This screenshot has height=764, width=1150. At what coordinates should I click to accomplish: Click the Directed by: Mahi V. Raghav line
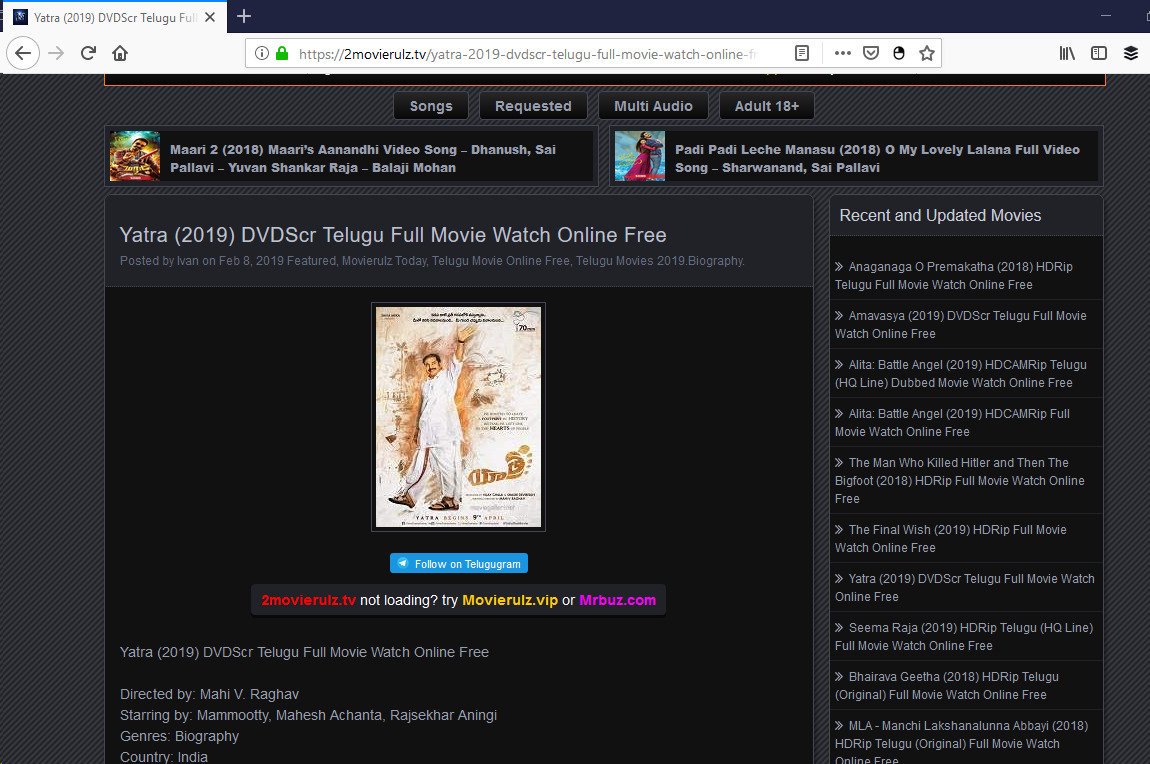[x=210, y=694]
